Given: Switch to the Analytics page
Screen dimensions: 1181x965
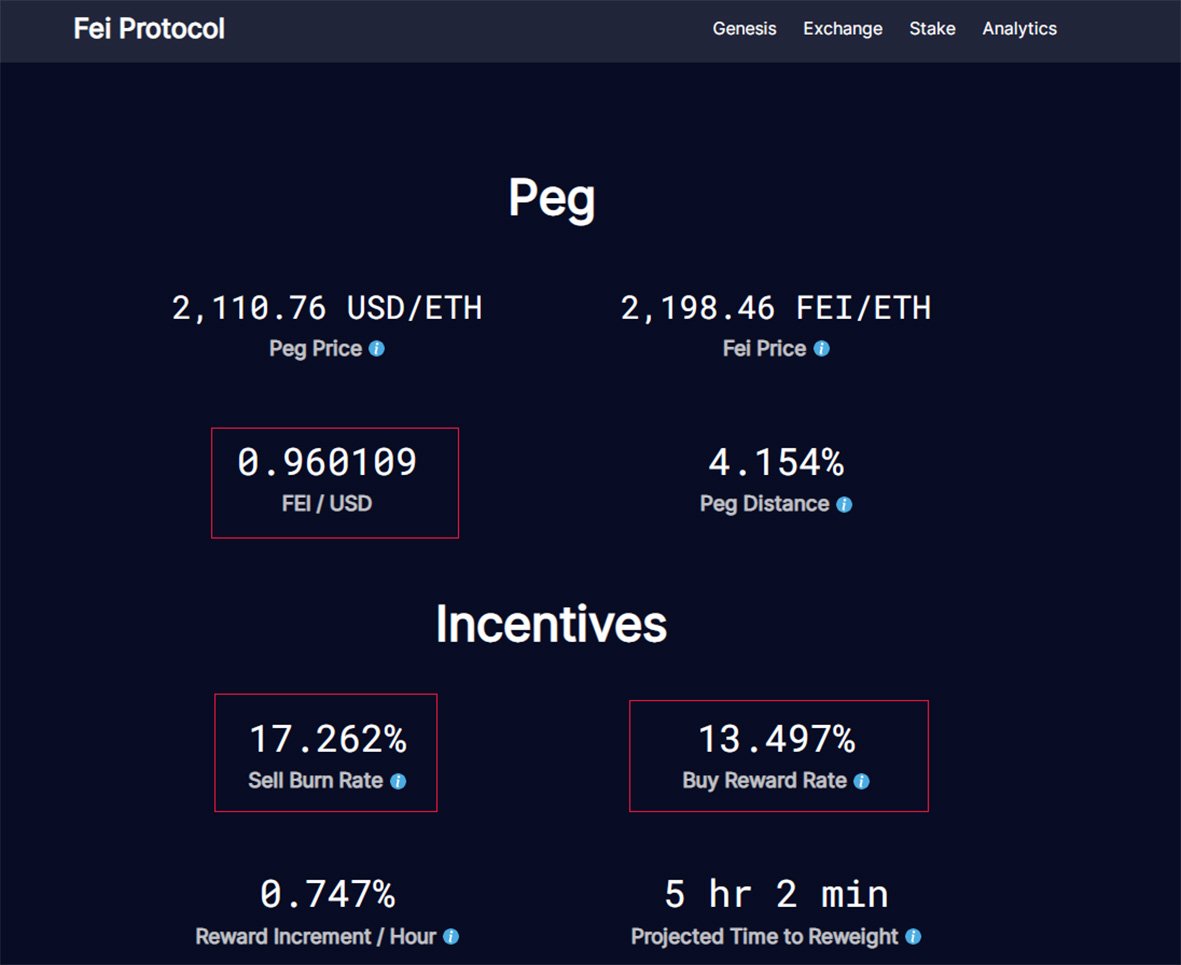Looking at the screenshot, I should click(1019, 29).
